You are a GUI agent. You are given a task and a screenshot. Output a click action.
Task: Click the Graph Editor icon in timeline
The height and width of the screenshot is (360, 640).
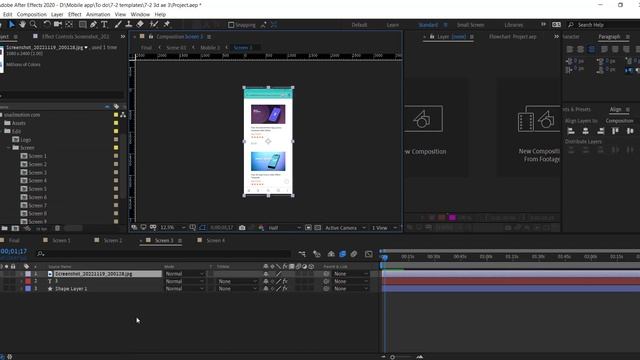tap(369, 254)
